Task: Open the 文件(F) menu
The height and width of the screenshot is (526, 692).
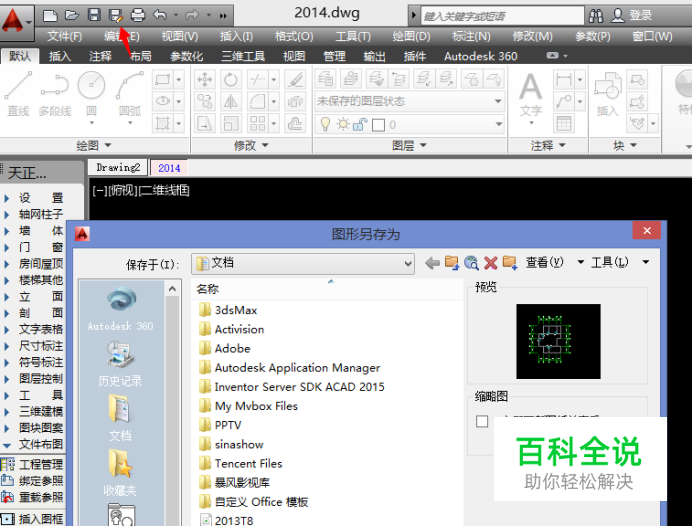Action: [64, 36]
